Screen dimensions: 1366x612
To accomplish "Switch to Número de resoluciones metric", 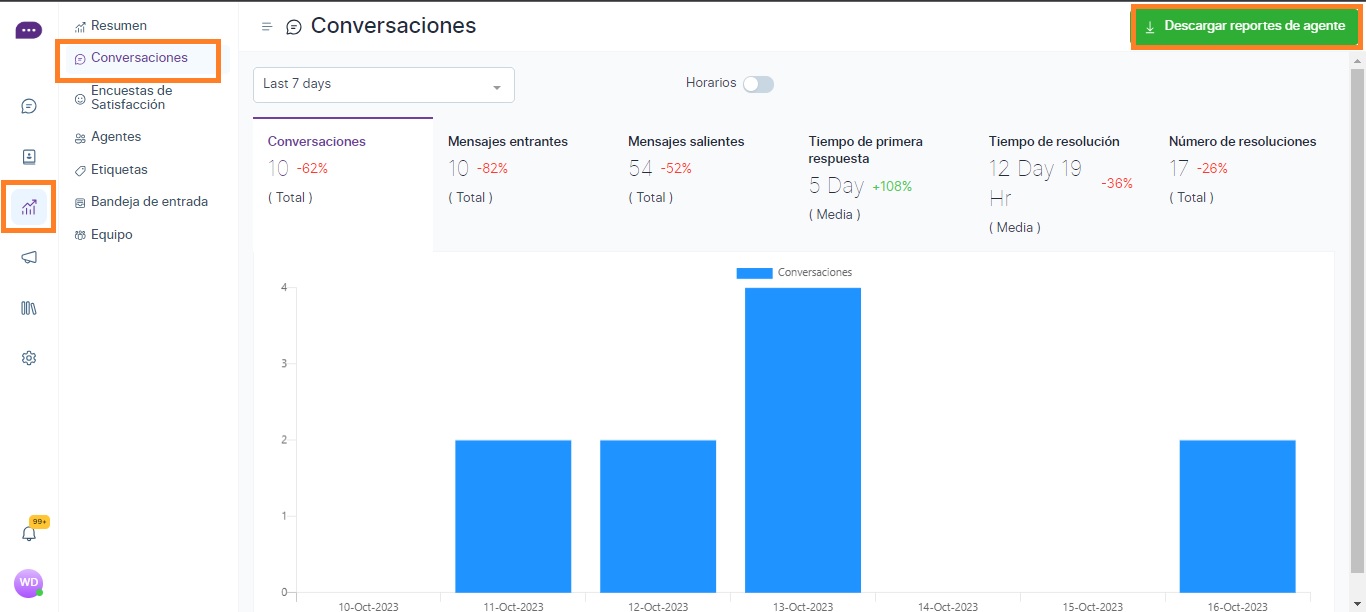I will [x=1242, y=168].
